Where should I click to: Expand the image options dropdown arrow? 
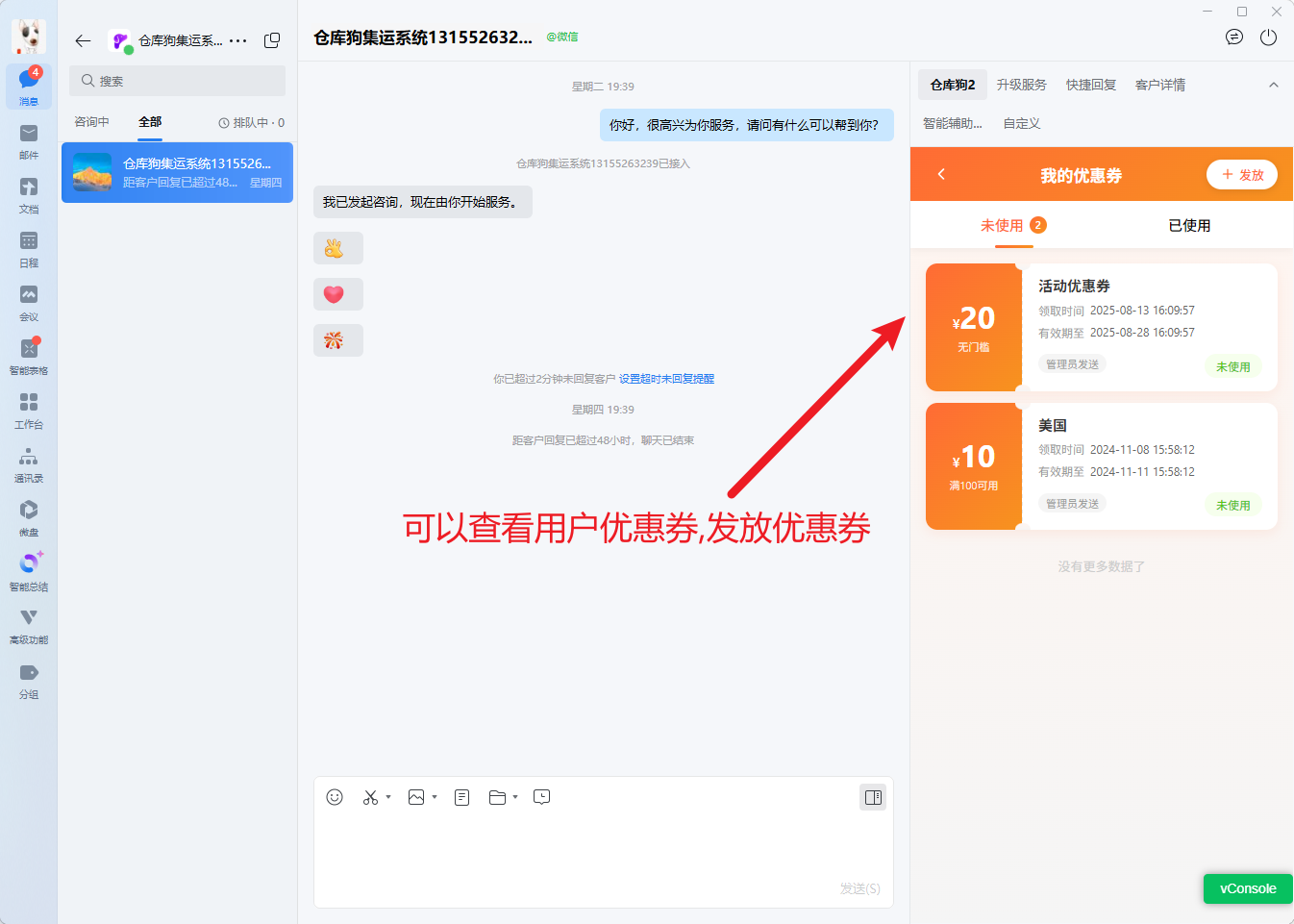pyautogui.click(x=435, y=797)
